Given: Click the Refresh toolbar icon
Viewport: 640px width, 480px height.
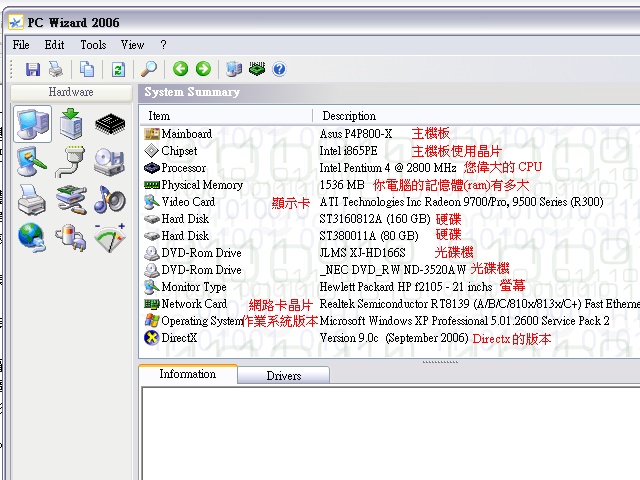Looking at the screenshot, I should 118,69.
